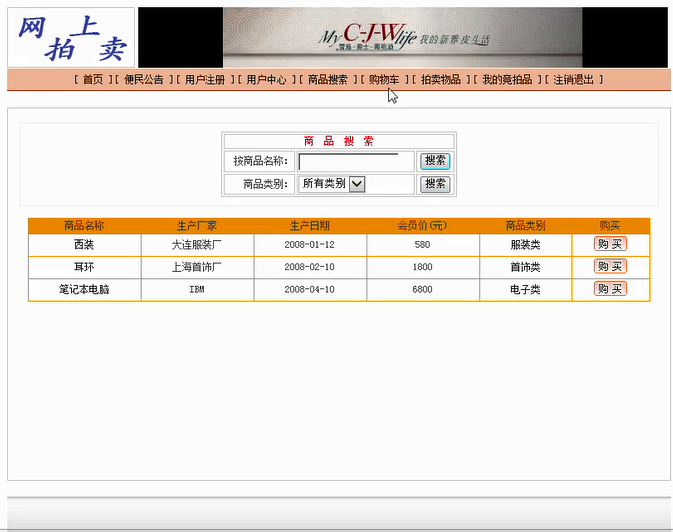Viewport: 673px width, 532px height.
Task: Click the 会员价(元) column header
Action: click(x=422, y=226)
